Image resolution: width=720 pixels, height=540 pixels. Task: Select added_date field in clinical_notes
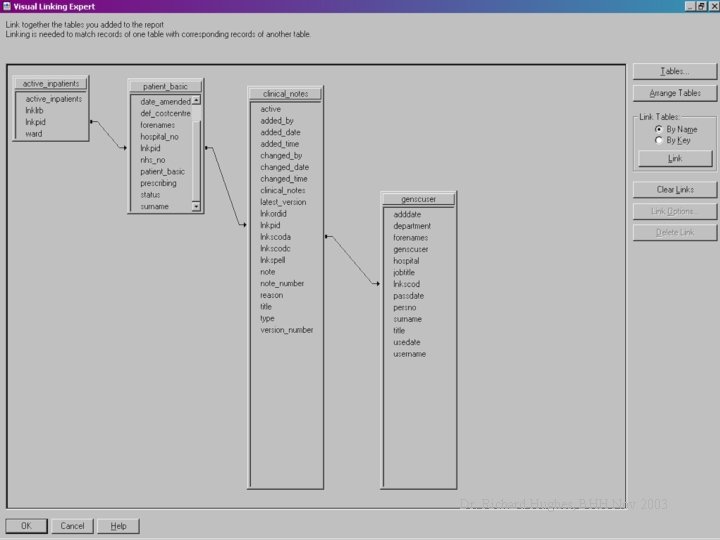point(280,132)
